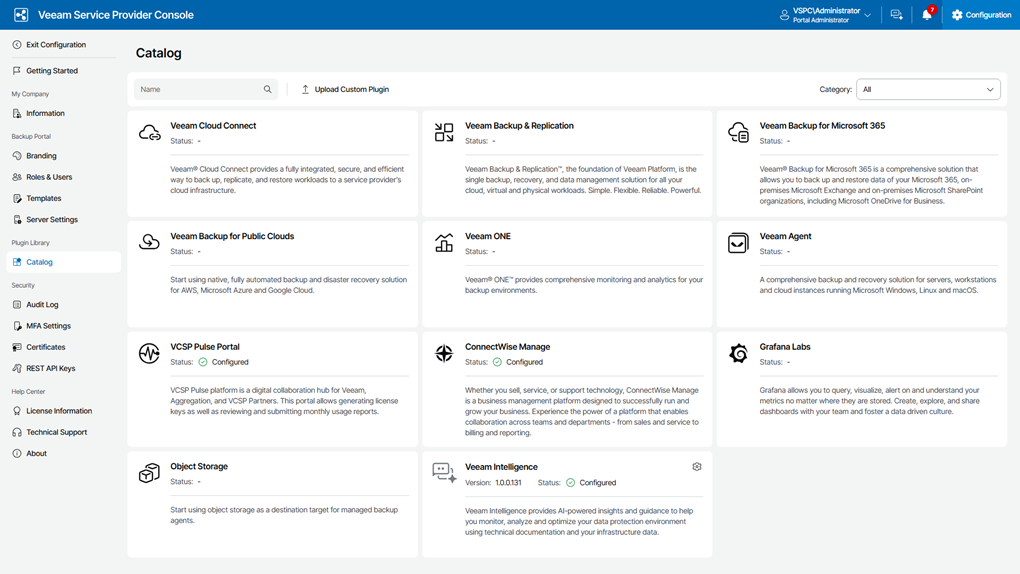Click the Name search field
This screenshot has height=574, width=1020.
point(206,89)
